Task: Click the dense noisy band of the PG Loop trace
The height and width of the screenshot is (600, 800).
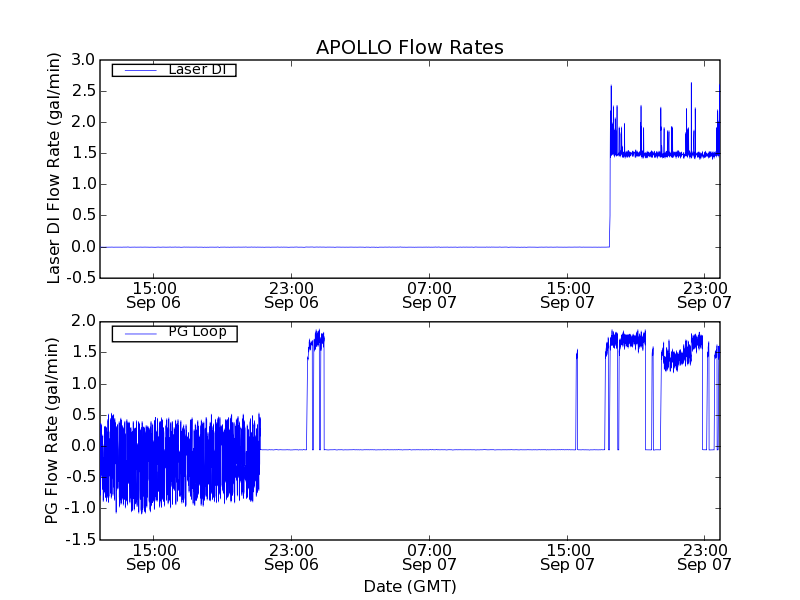Action: pyautogui.click(x=180, y=463)
